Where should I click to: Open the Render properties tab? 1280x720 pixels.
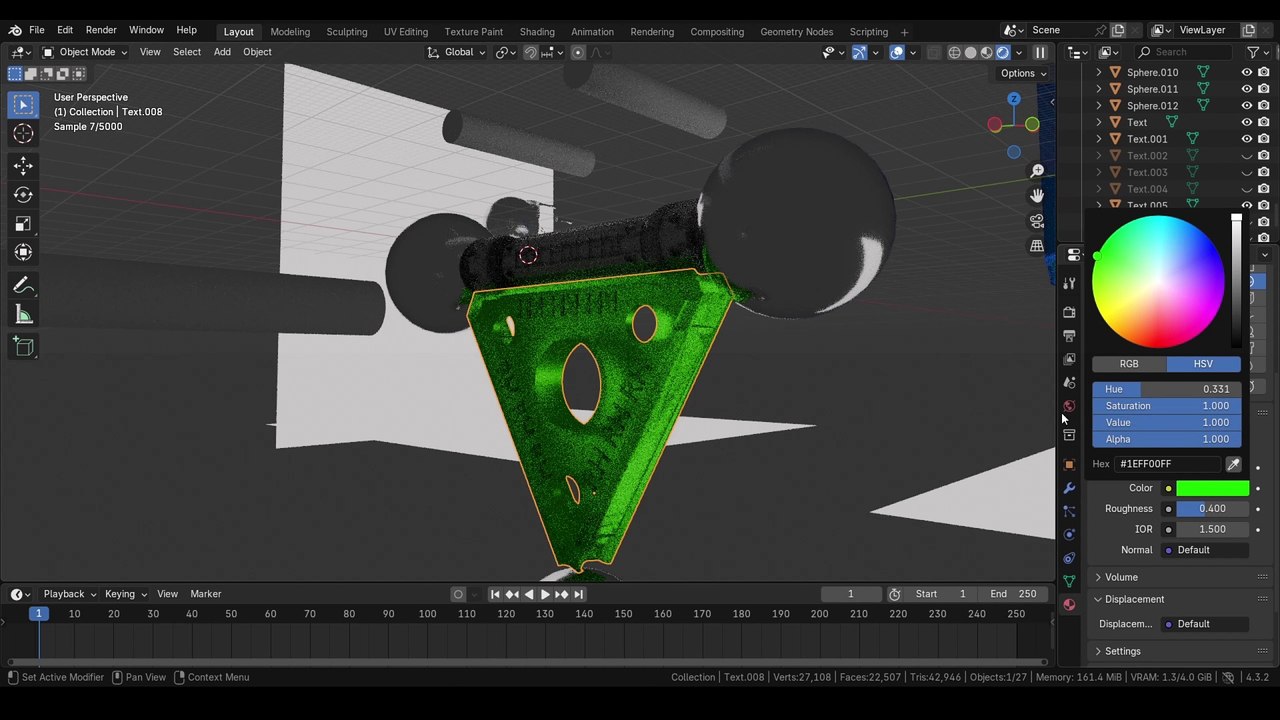point(1069,312)
